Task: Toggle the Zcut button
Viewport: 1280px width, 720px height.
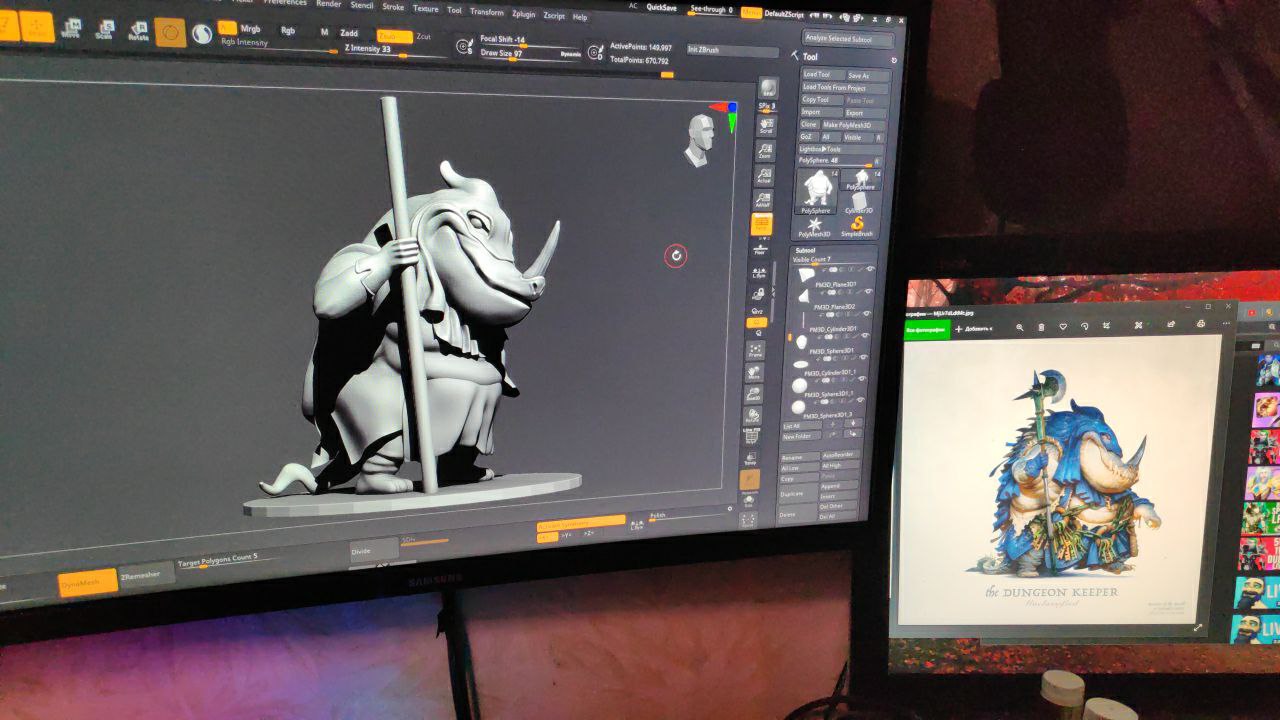Action: (424, 37)
